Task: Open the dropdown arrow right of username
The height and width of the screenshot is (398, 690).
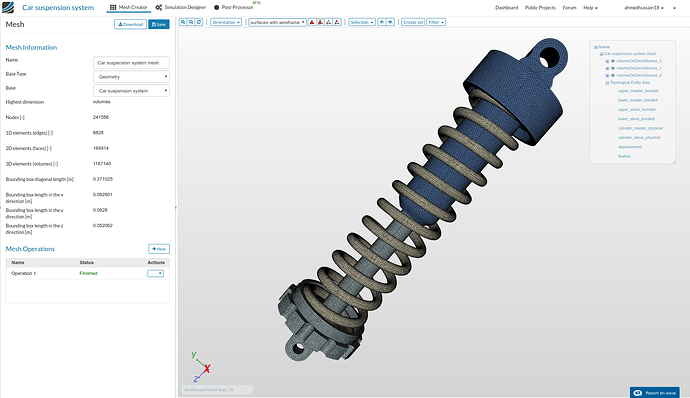Action: click(x=675, y=8)
